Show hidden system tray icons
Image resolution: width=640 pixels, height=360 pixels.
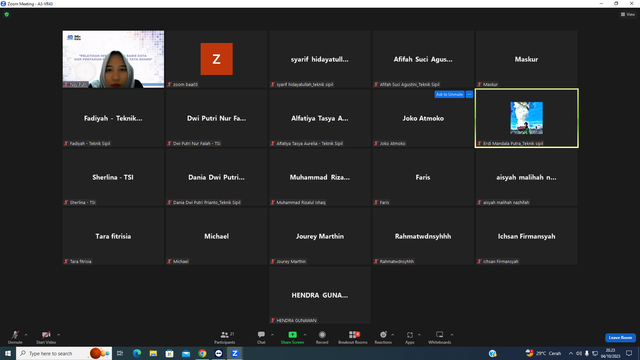[571, 353]
